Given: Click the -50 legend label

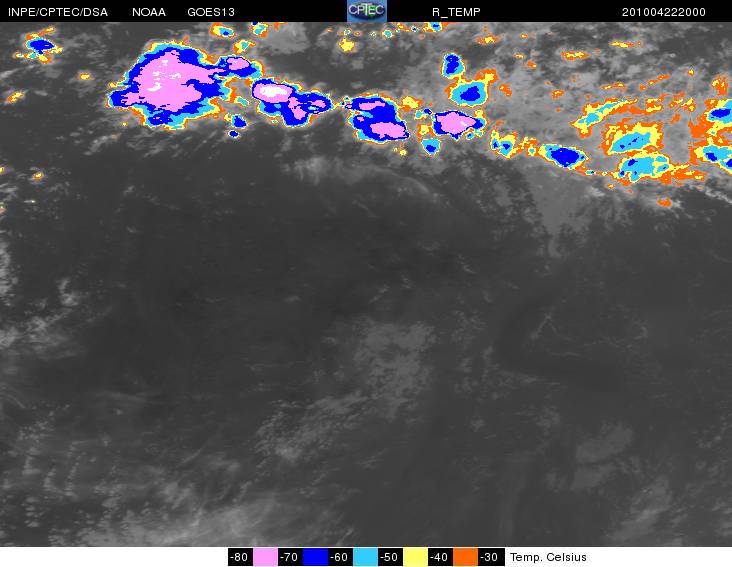Looking at the screenshot, I should click(x=390, y=557).
